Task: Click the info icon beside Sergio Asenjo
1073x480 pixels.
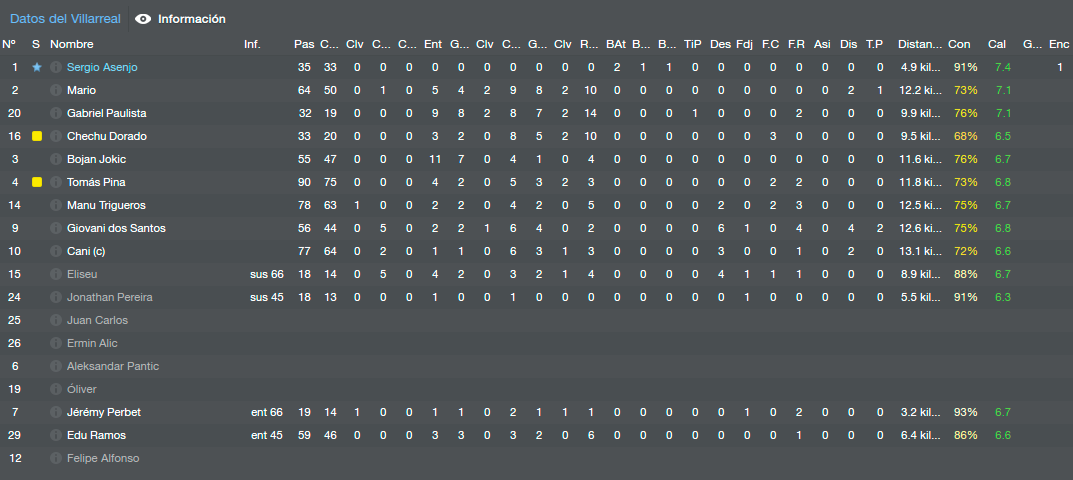Action: click(x=55, y=67)
